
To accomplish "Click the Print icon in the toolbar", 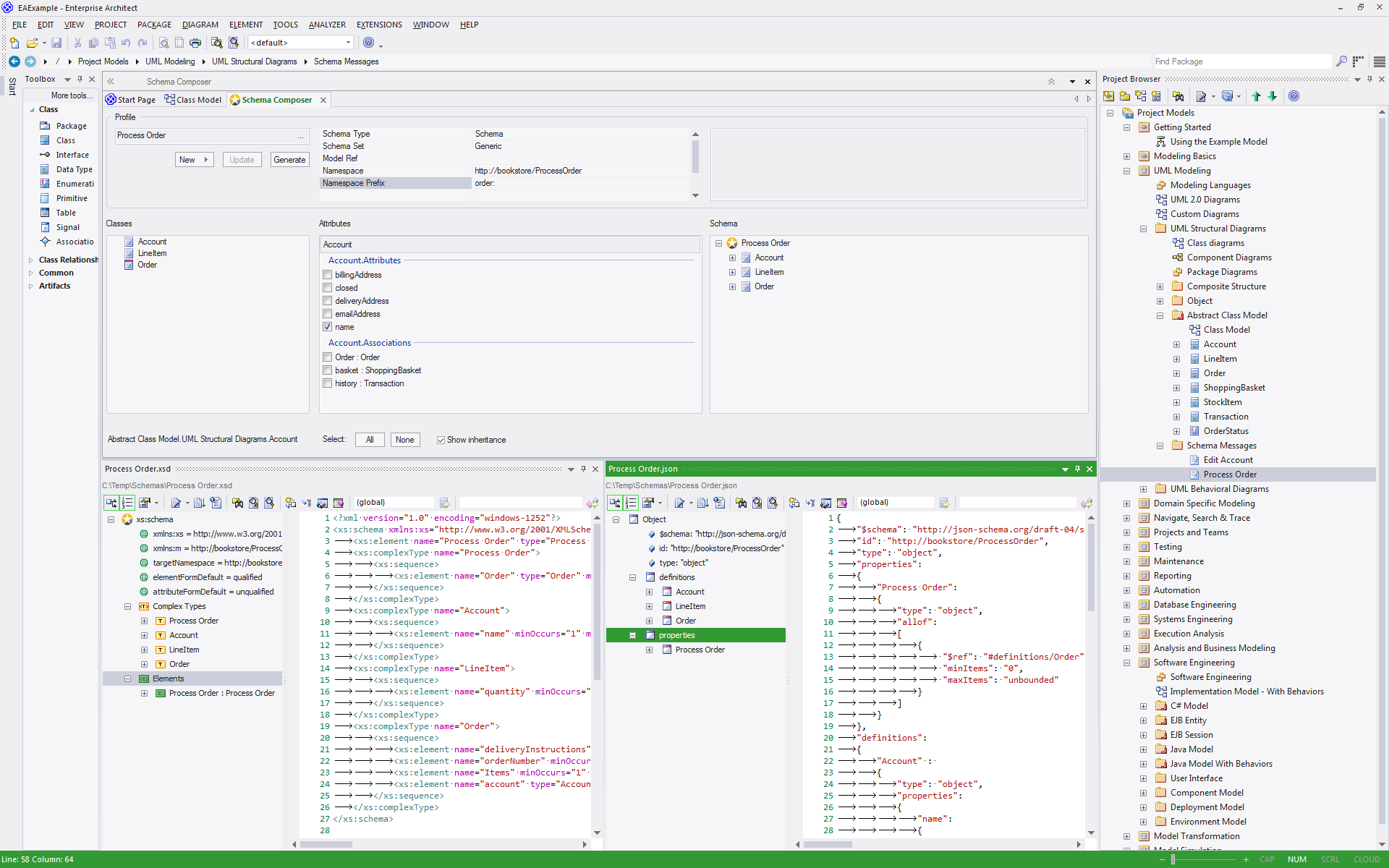I will (x=195, y=43).
